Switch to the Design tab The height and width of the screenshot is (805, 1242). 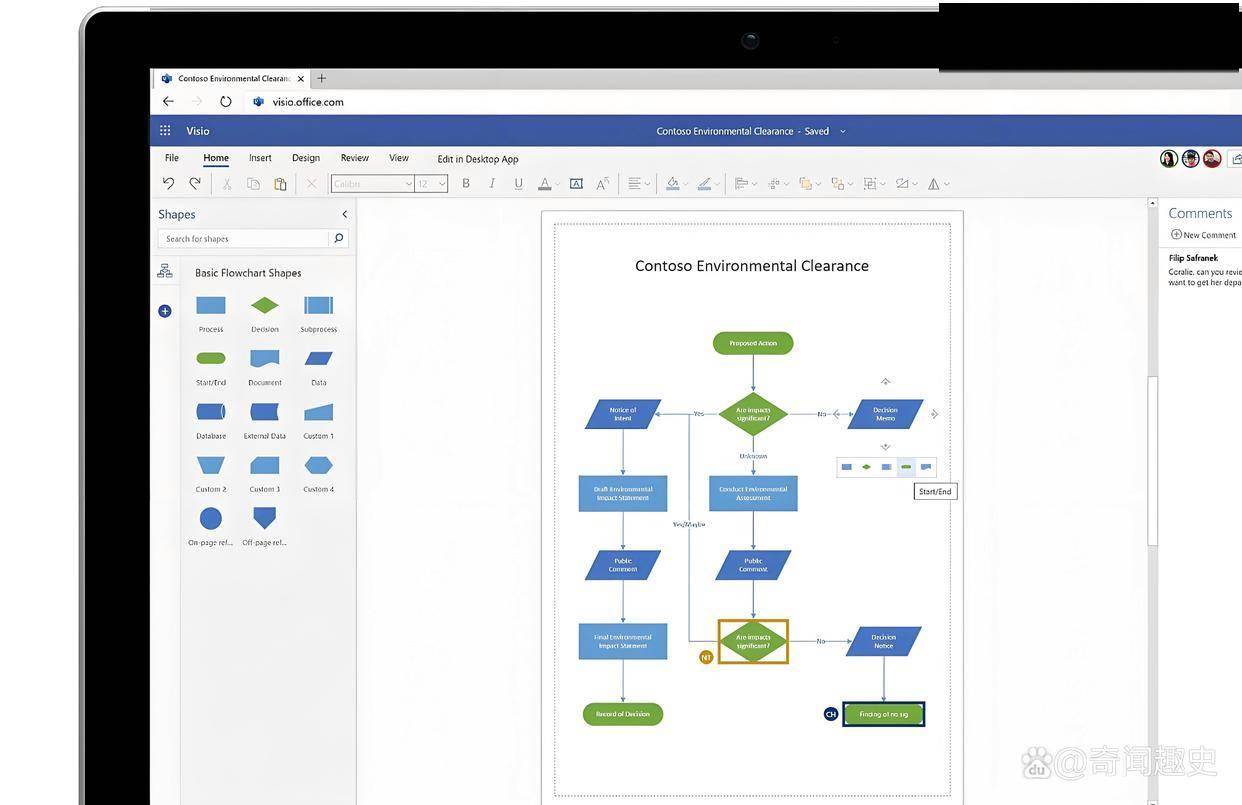(x=306, y=158)
